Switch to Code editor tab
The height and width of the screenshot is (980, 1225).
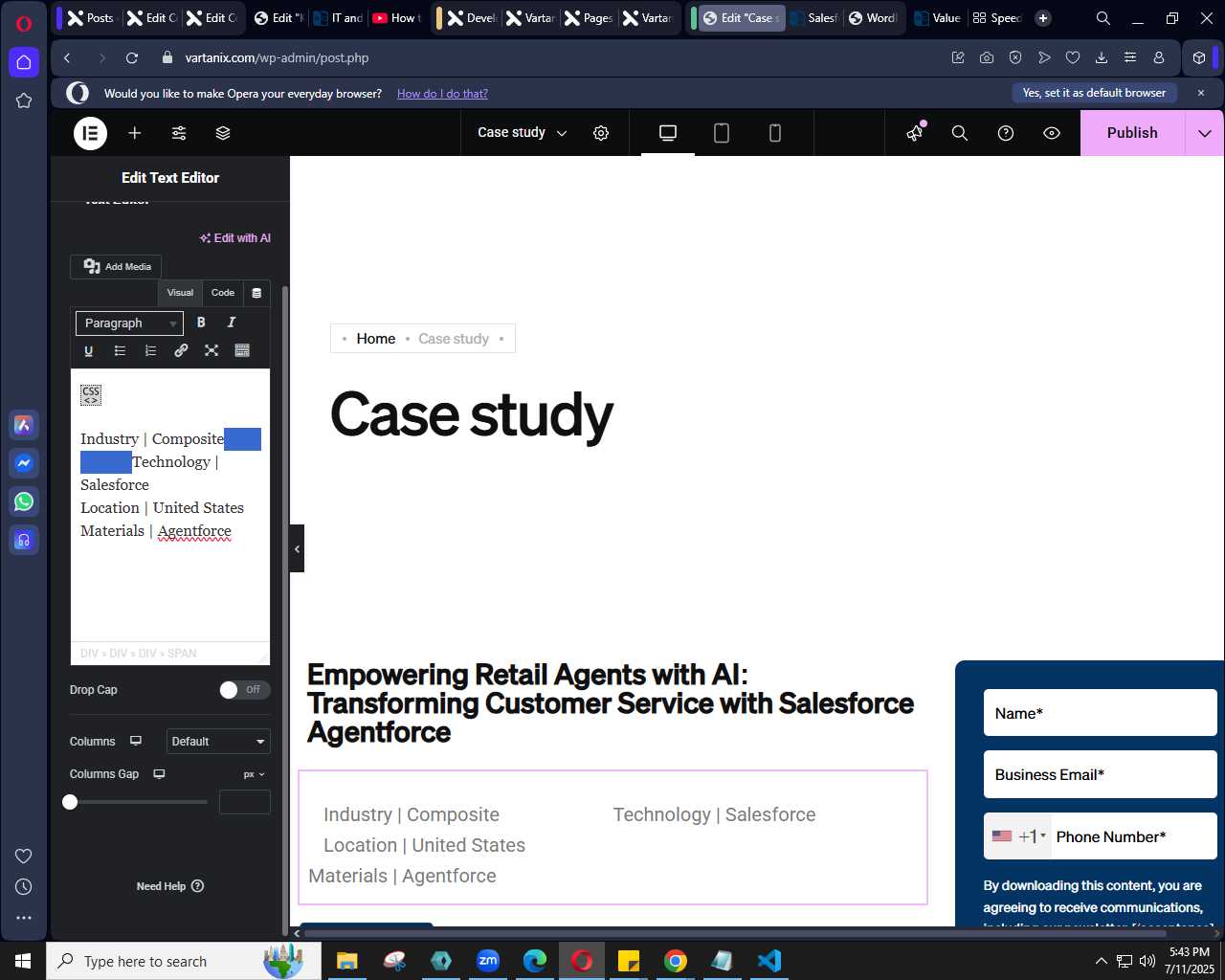click(x=223, y=293)
